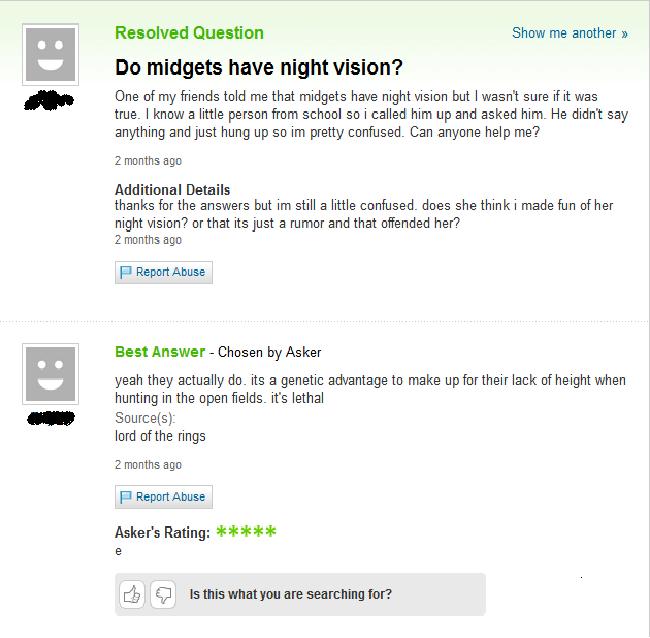Screen dimensions: 650x638
Task: Click the flag icon under the question
Action: tap(126, 272)
